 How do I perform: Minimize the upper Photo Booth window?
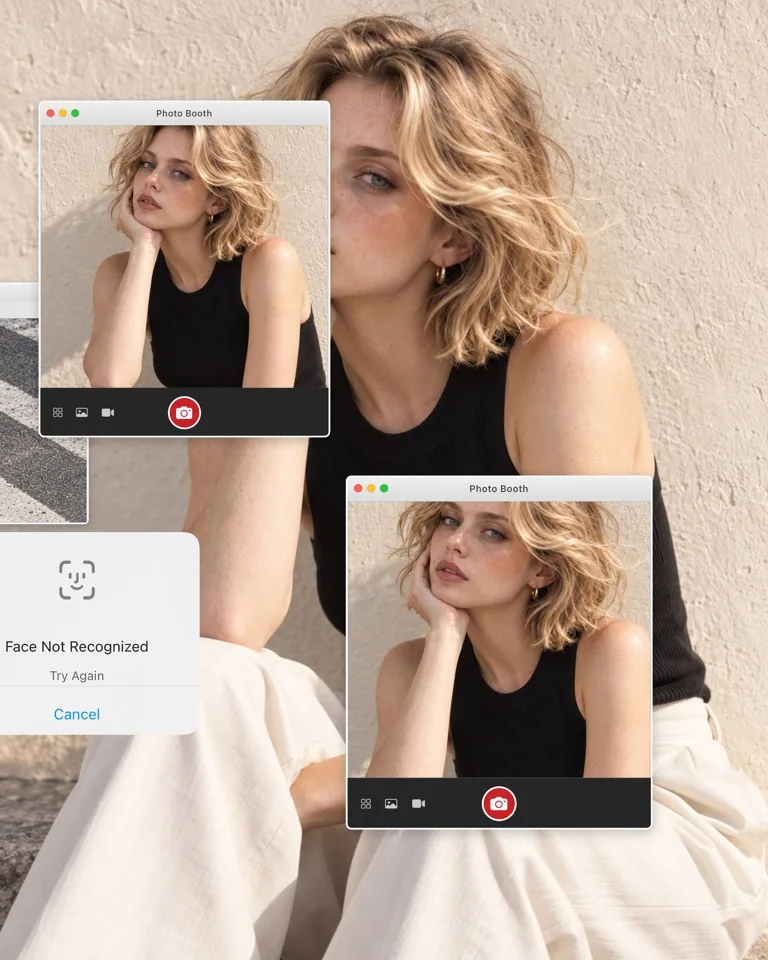pos(63,113)
